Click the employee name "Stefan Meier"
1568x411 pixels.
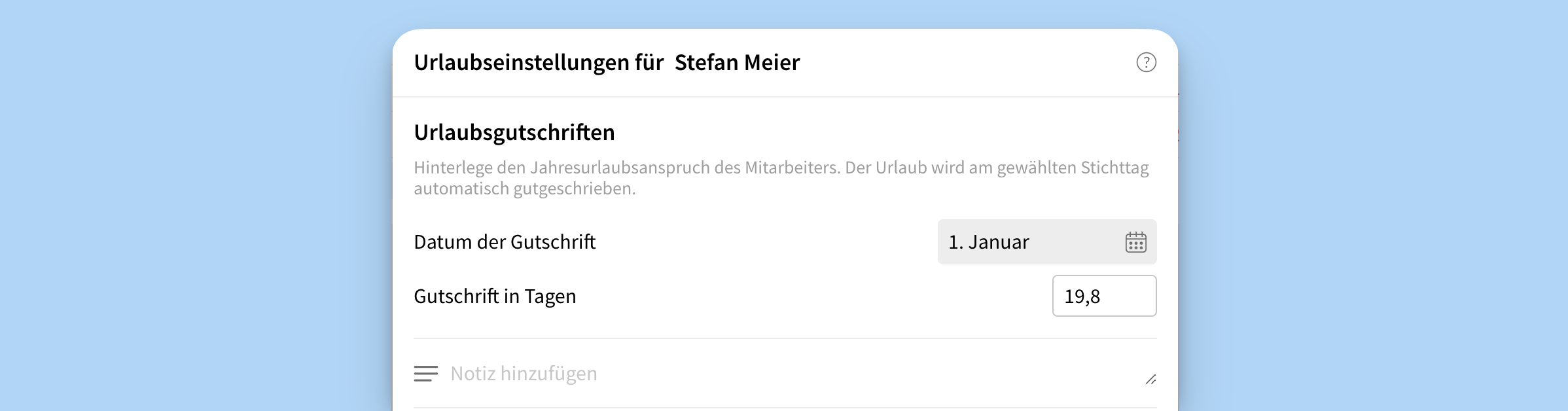(737, 63)
